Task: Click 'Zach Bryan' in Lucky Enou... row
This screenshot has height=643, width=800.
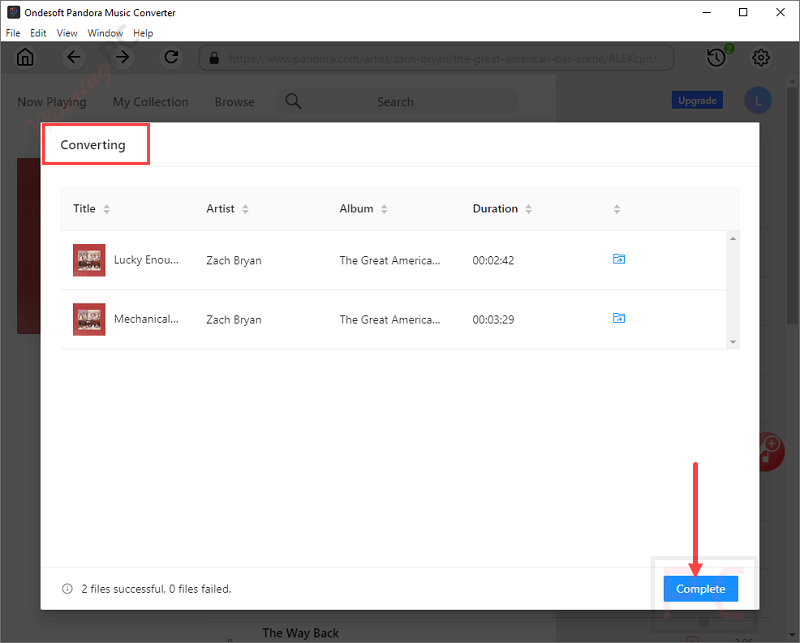Action: coord(234,260)
